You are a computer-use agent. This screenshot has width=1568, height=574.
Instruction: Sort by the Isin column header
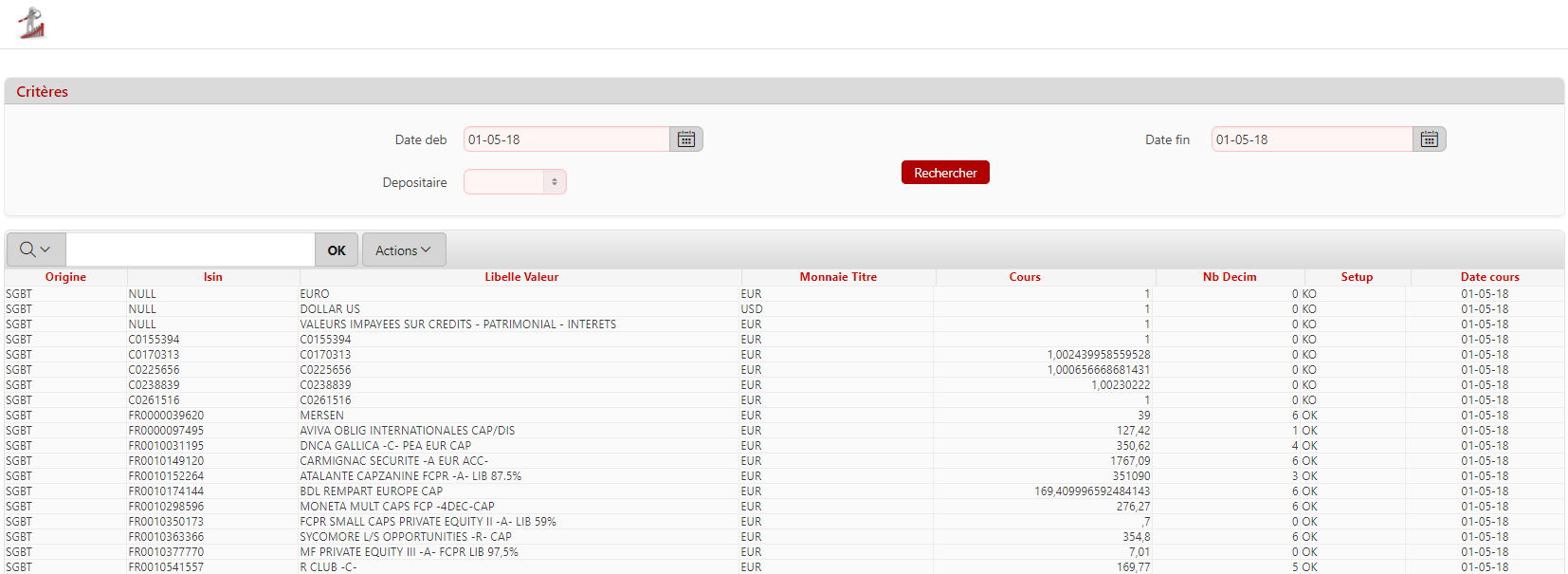pos(212,277)
